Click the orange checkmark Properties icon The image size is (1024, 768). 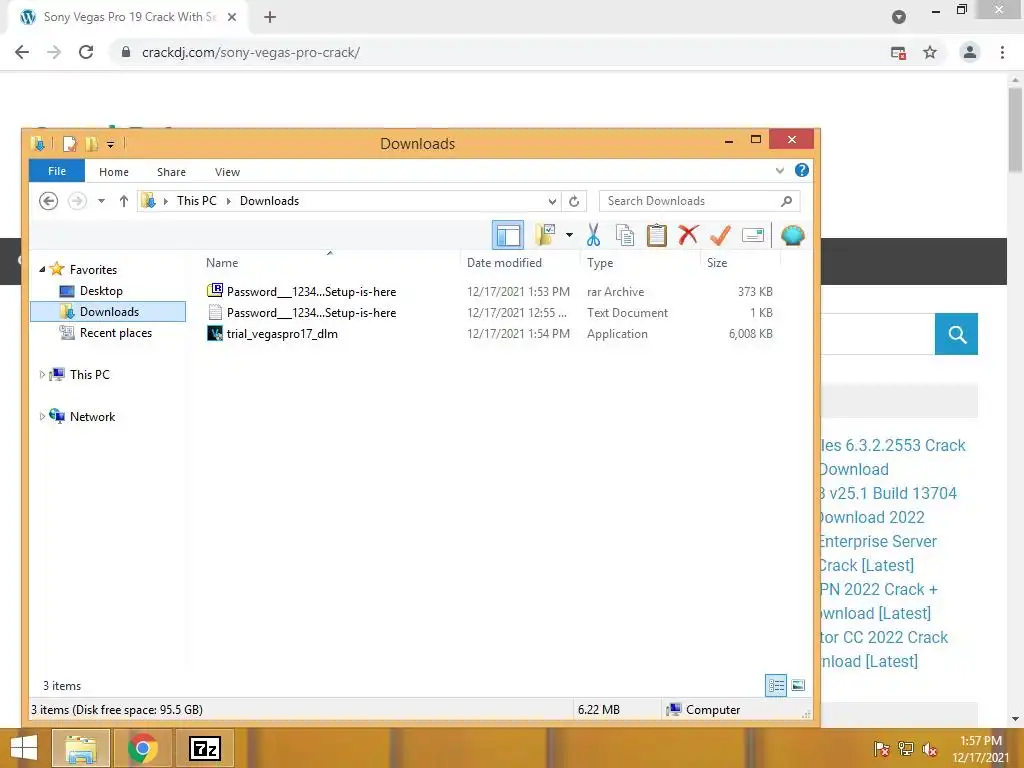(x=720, y=235)
